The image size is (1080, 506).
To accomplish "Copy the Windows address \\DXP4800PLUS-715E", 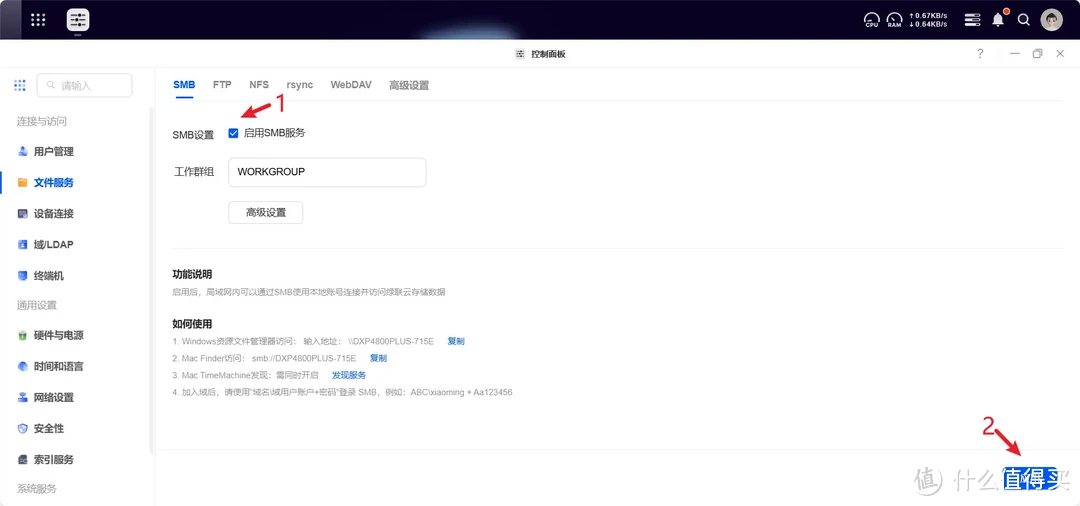I will point(456,341).
